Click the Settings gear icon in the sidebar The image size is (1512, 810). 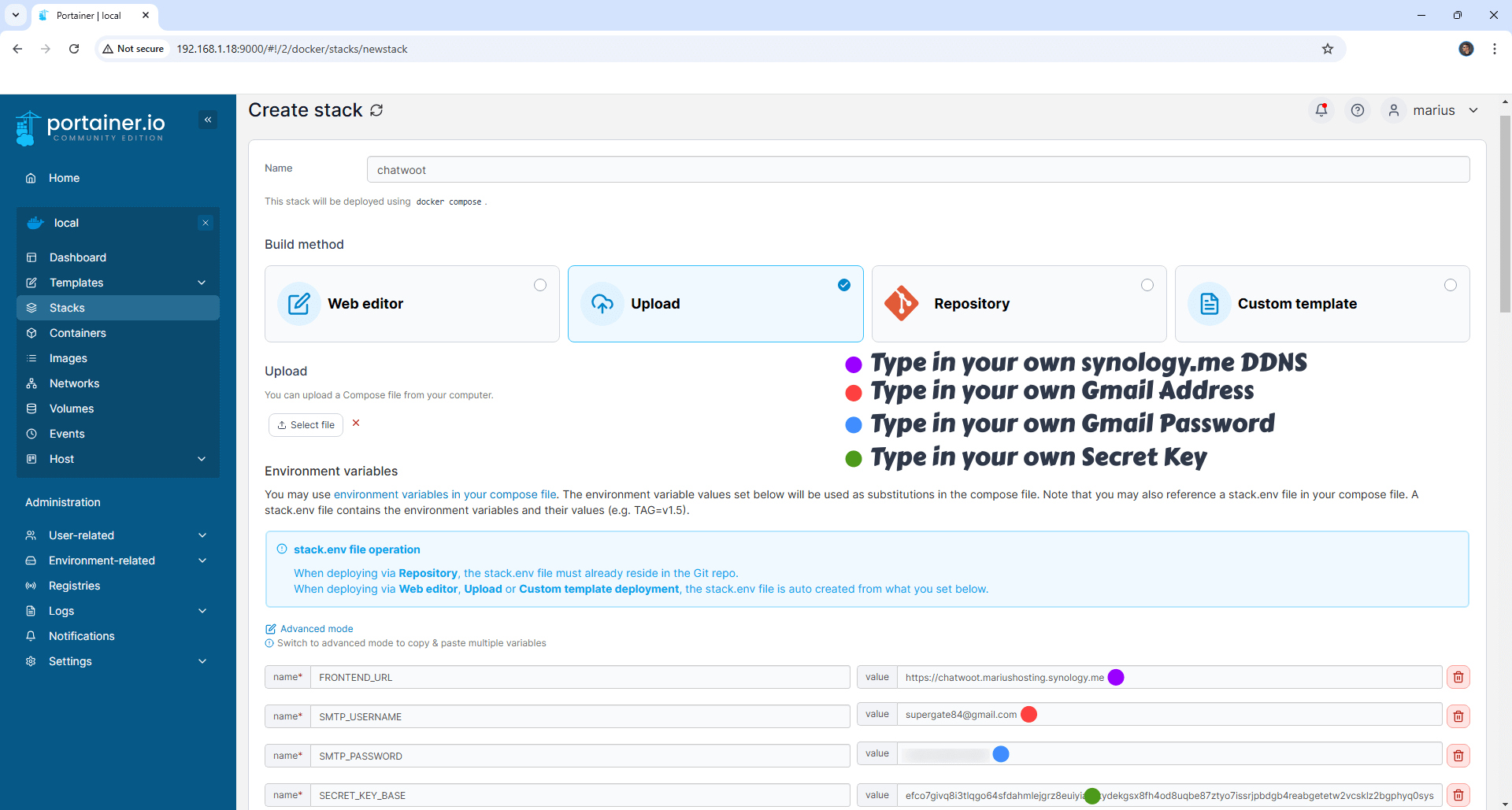[x=31, y=661]
